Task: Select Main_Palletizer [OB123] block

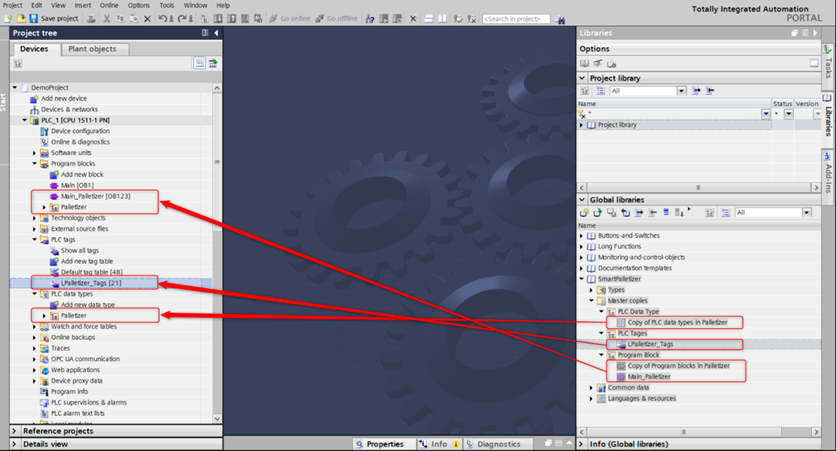Action: point(95,196)
